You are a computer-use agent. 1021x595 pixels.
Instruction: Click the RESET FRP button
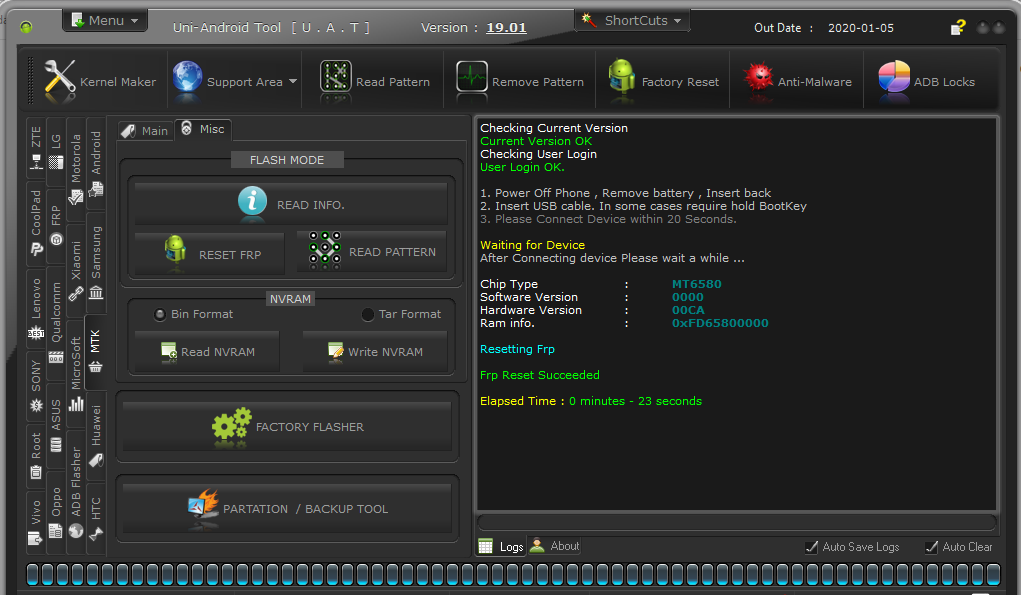[210, 253]
